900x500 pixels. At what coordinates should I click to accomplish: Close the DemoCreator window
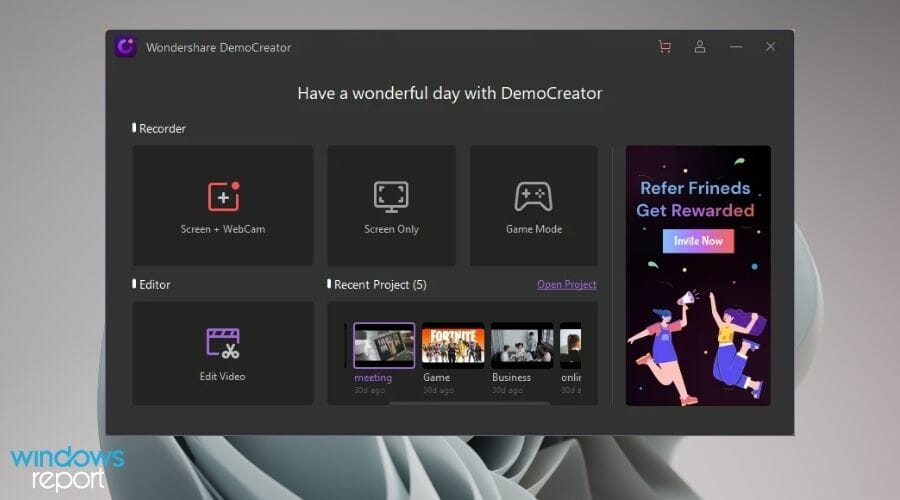coord(770,46)
